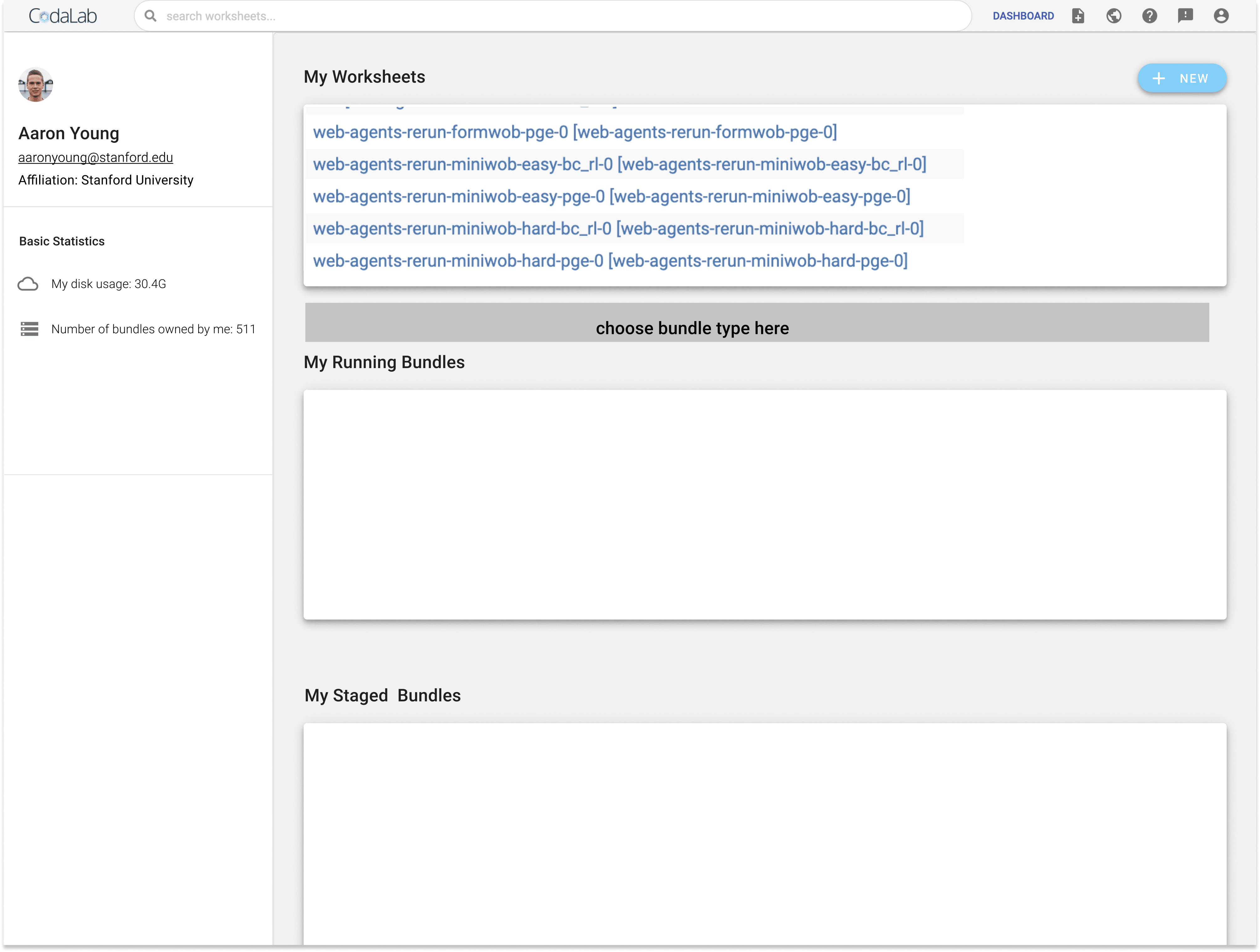1260x952 pixels.
Task: Open the DASHBOARD menu item
Action: (1024, 16)
